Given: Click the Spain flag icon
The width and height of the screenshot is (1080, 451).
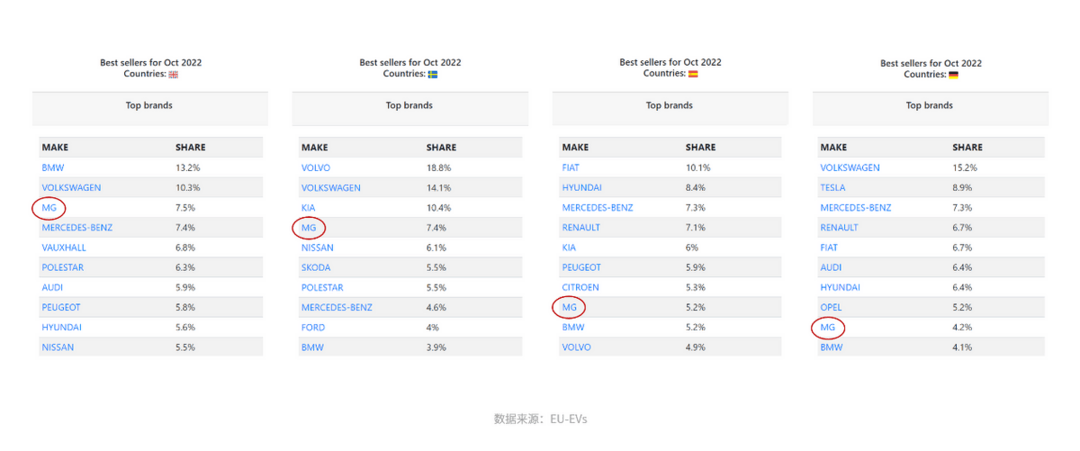Looking at the screenshot, I should [x=693, y=74].
